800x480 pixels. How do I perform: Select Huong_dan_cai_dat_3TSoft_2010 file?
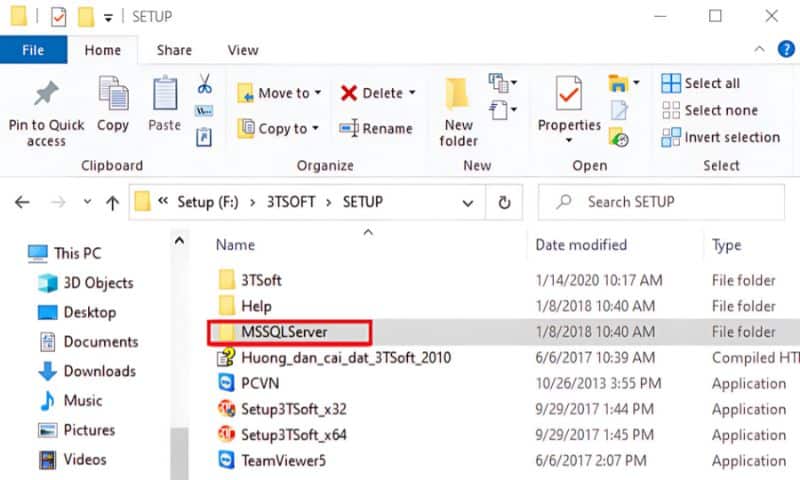coord(334,358)
